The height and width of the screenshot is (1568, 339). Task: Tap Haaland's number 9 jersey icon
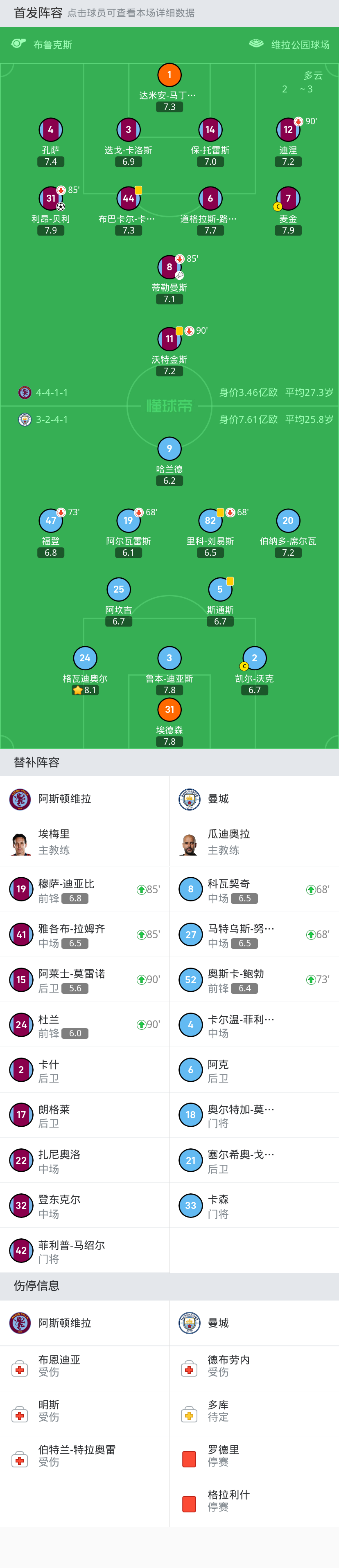tap(169, 449)
